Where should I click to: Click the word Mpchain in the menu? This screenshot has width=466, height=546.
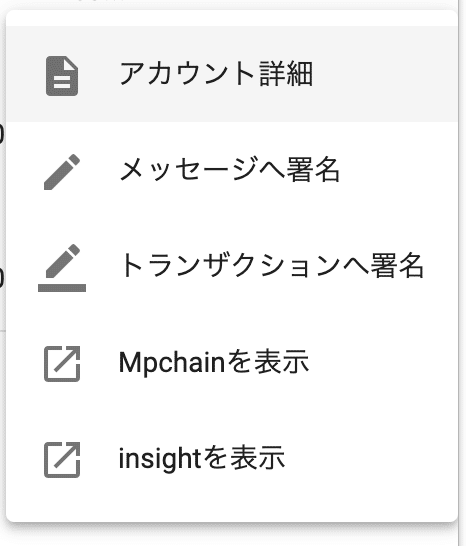point(172,363)
